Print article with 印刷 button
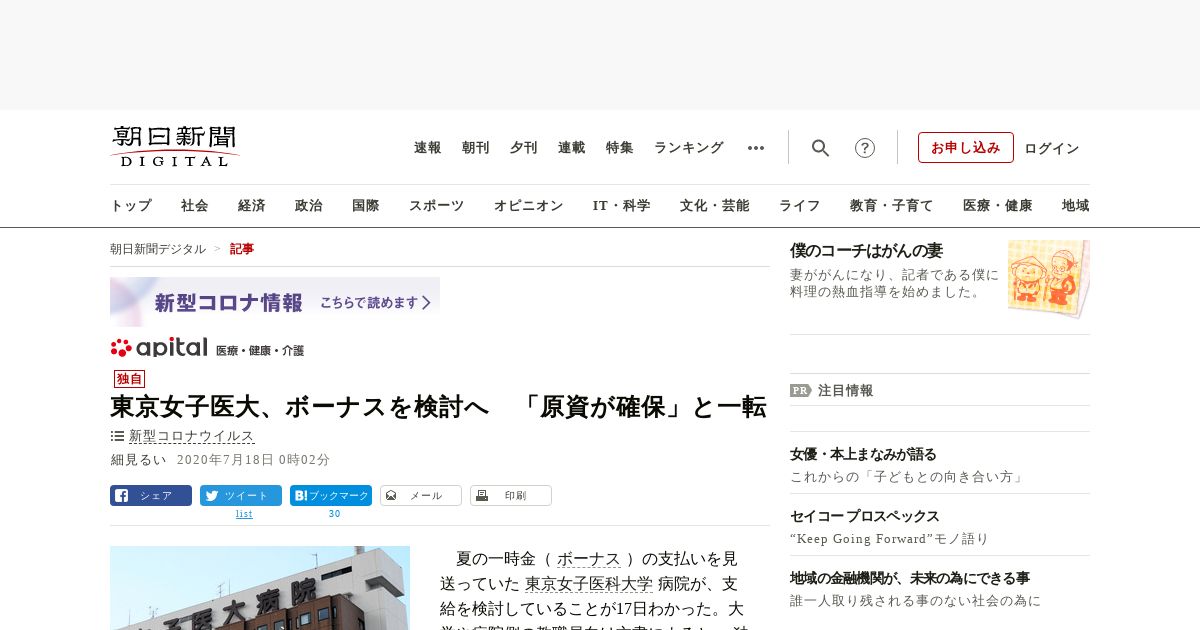The image size is (1200, 630). click(x=511, y=495)
